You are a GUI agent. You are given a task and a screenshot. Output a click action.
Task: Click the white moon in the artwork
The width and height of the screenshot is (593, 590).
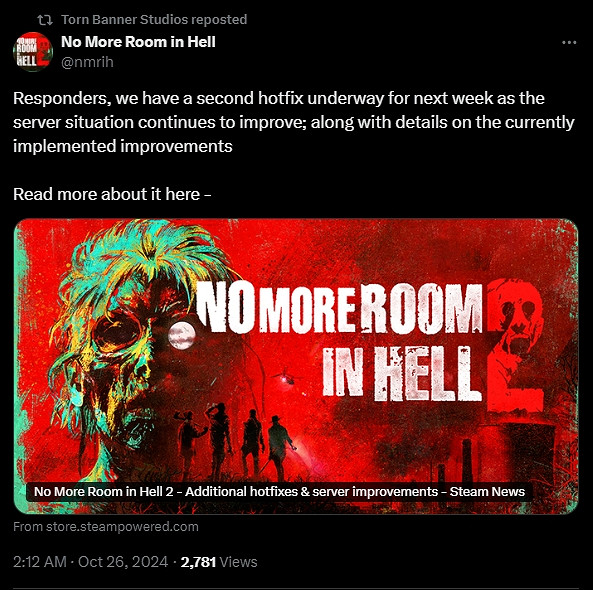click(x=182, y=336)
